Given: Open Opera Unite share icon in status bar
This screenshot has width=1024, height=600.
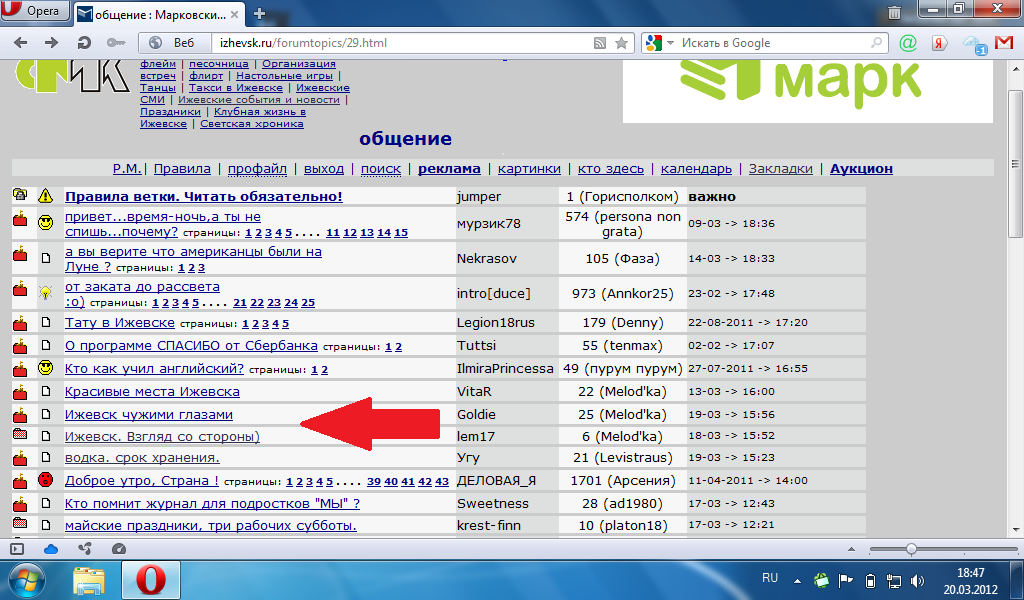Looking at the screenshot, I should point(85,549).
